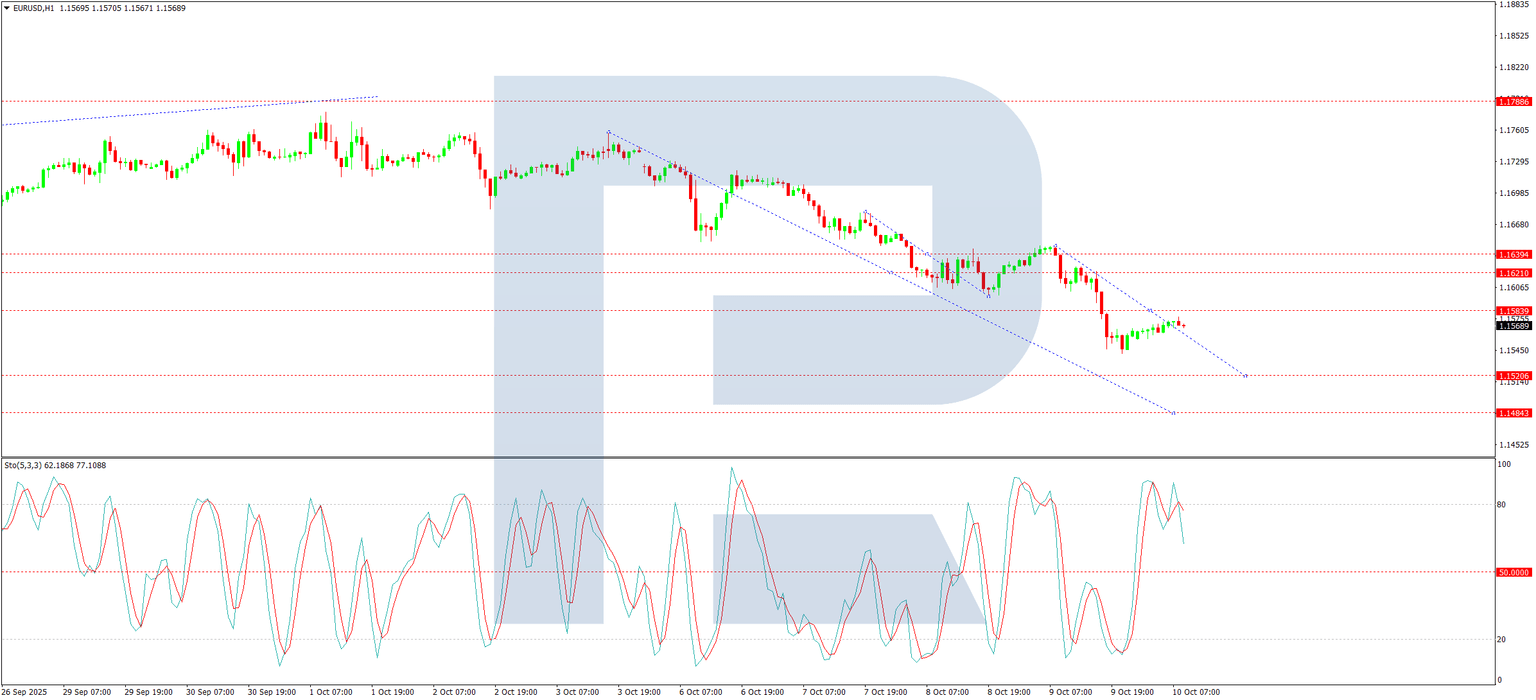This screenshot has height=700, width=1536.
Task: Click the small triangle before EURUSD,H1 title
Action: tap(6, 8)
